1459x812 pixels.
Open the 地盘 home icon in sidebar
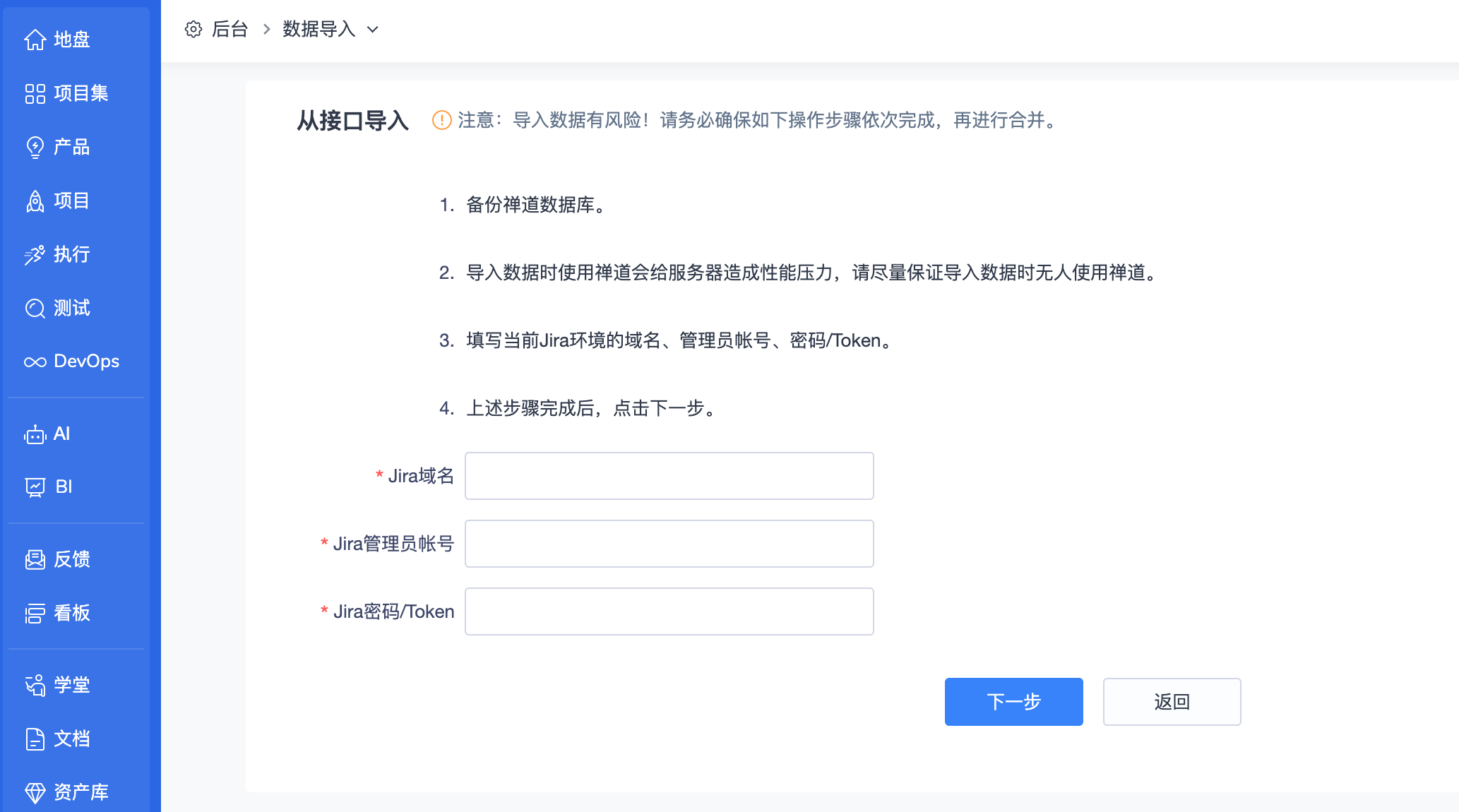click(35, 40)
